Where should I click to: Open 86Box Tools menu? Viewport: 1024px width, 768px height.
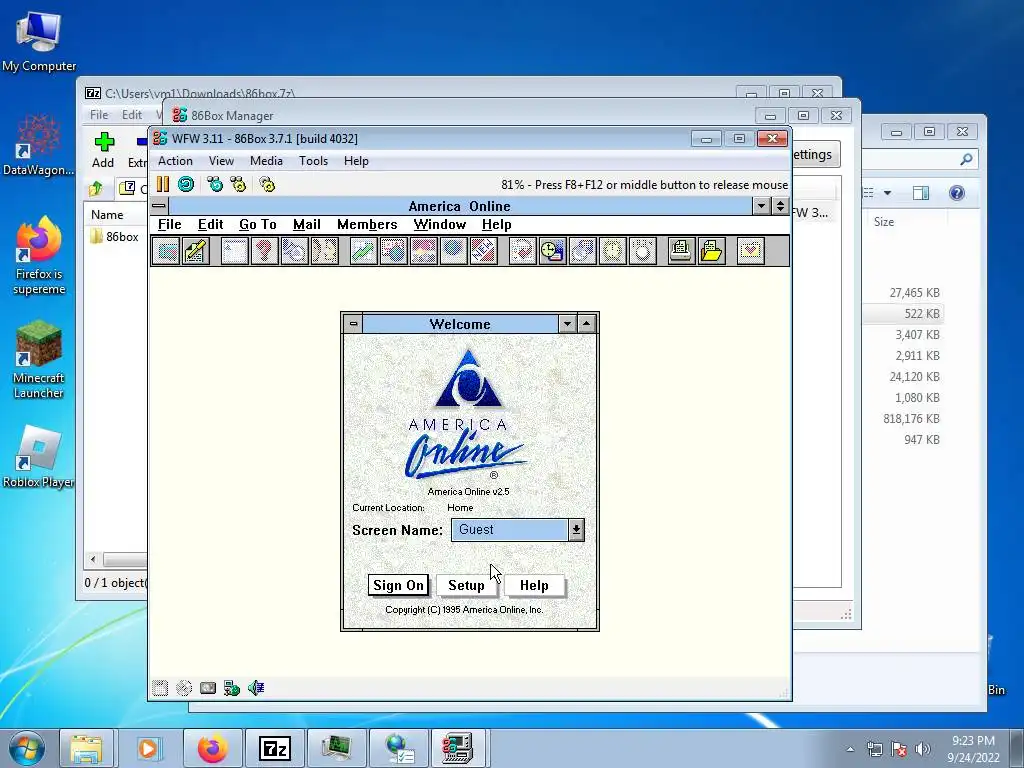(x=313, y=161)
